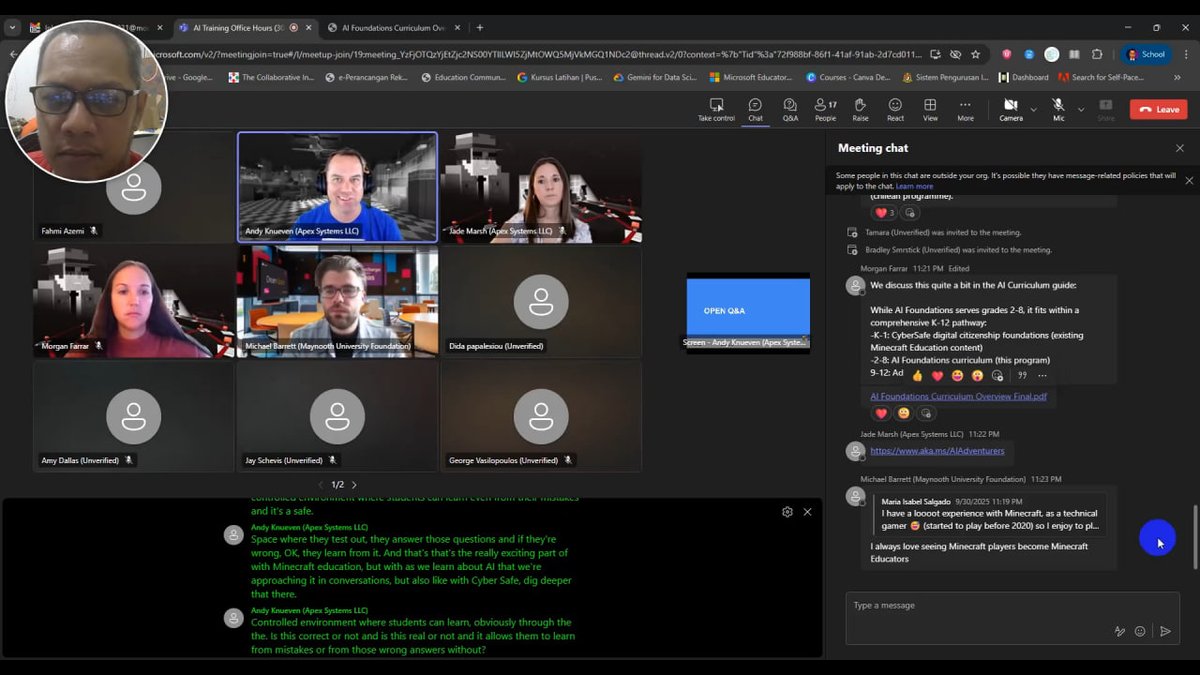React with surprised emoji in hover bar
This screenshot has height=675, width=1200.
click(x=977, y=376)
